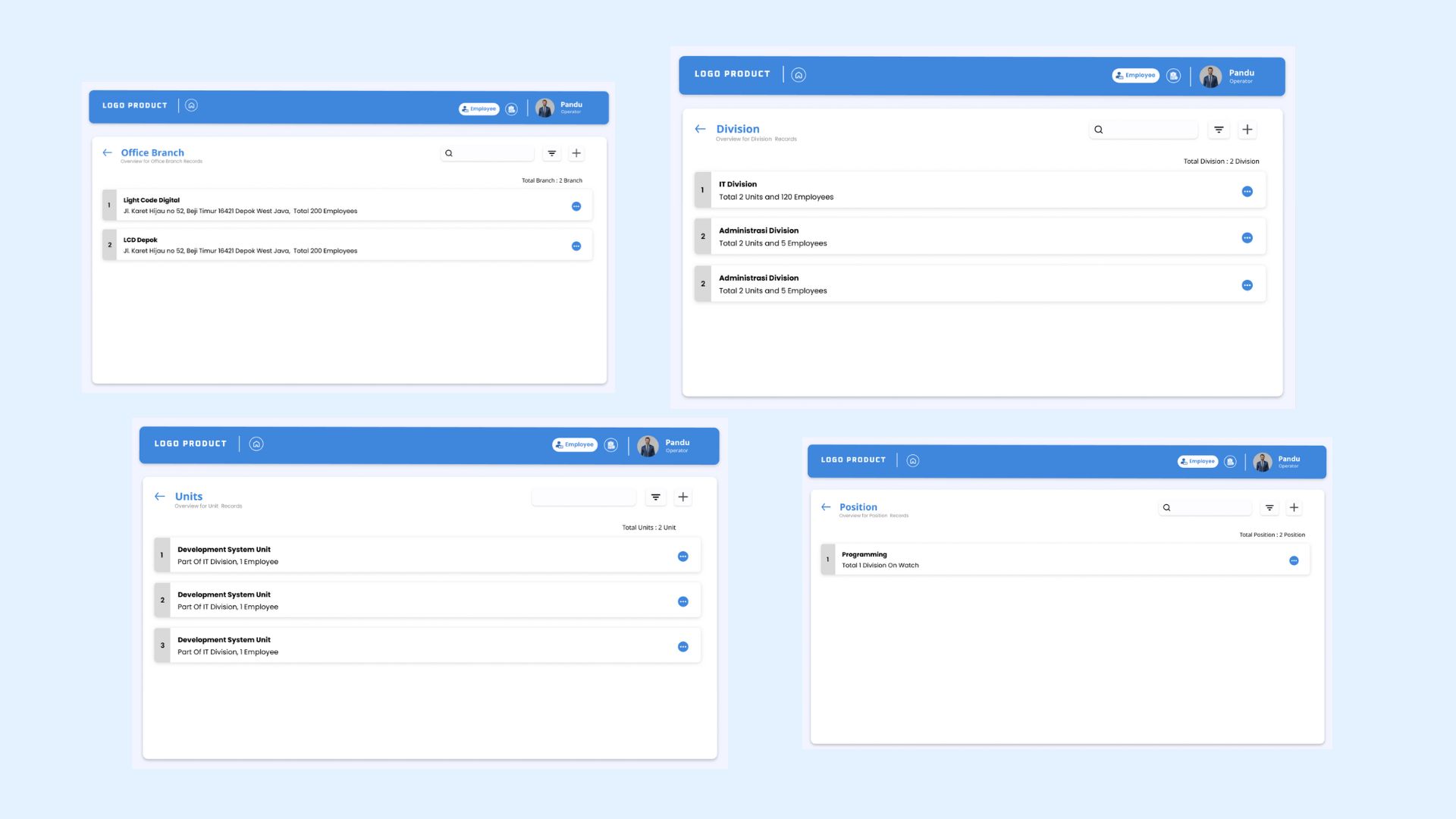Go back using arrow beside Units title

coord(159,497)
